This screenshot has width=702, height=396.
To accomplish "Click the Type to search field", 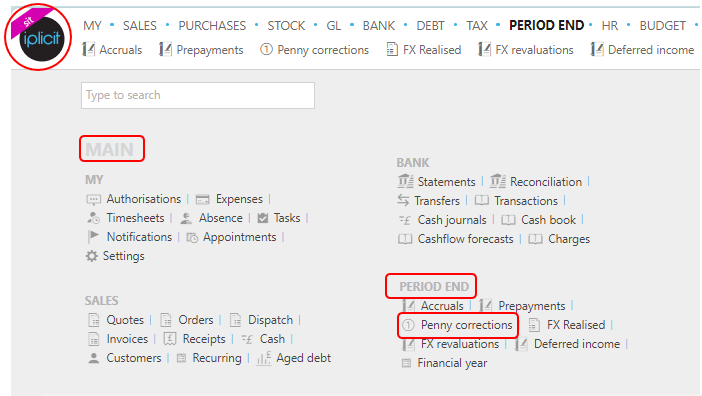I will pyautogui.click(x=198, y=95).
